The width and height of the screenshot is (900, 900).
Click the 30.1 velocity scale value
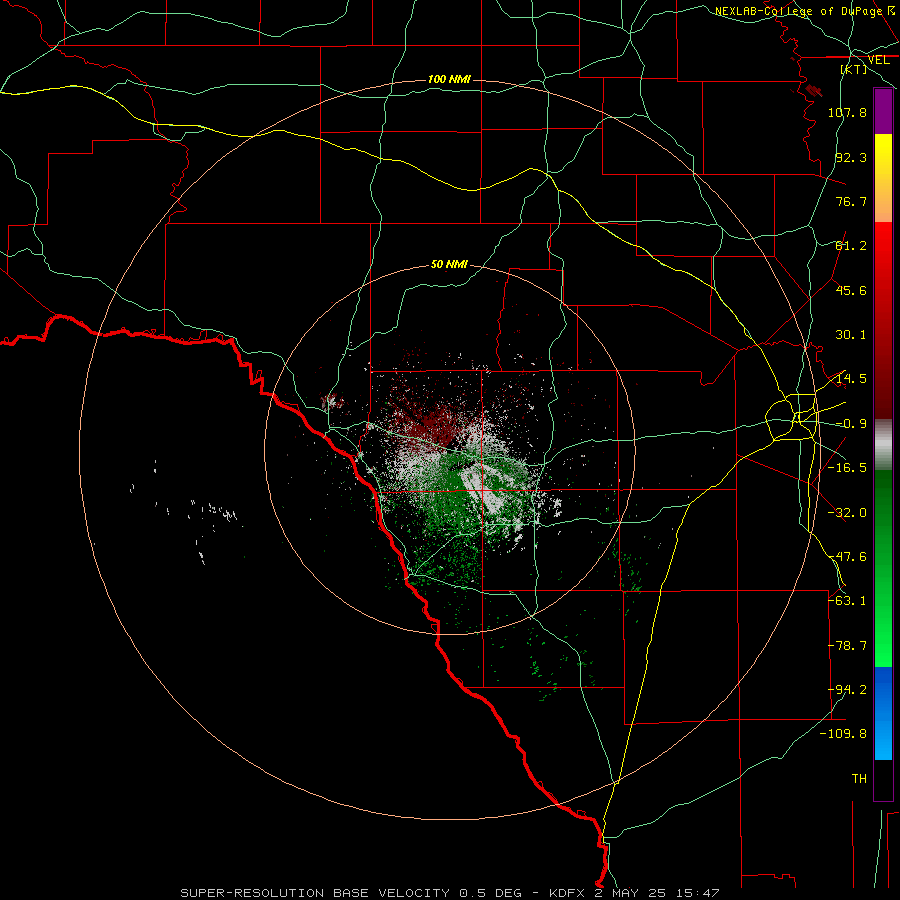851,335
